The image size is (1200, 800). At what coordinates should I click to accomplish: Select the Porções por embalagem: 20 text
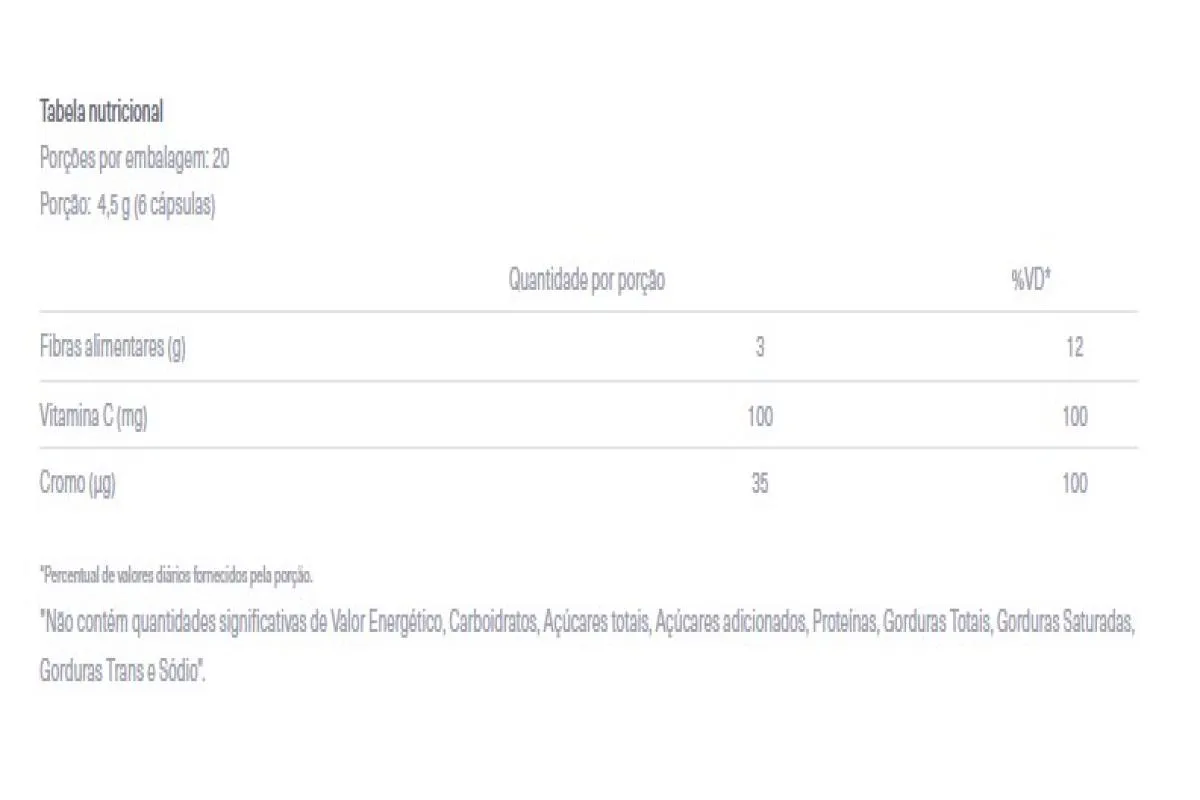coord(134,159)
